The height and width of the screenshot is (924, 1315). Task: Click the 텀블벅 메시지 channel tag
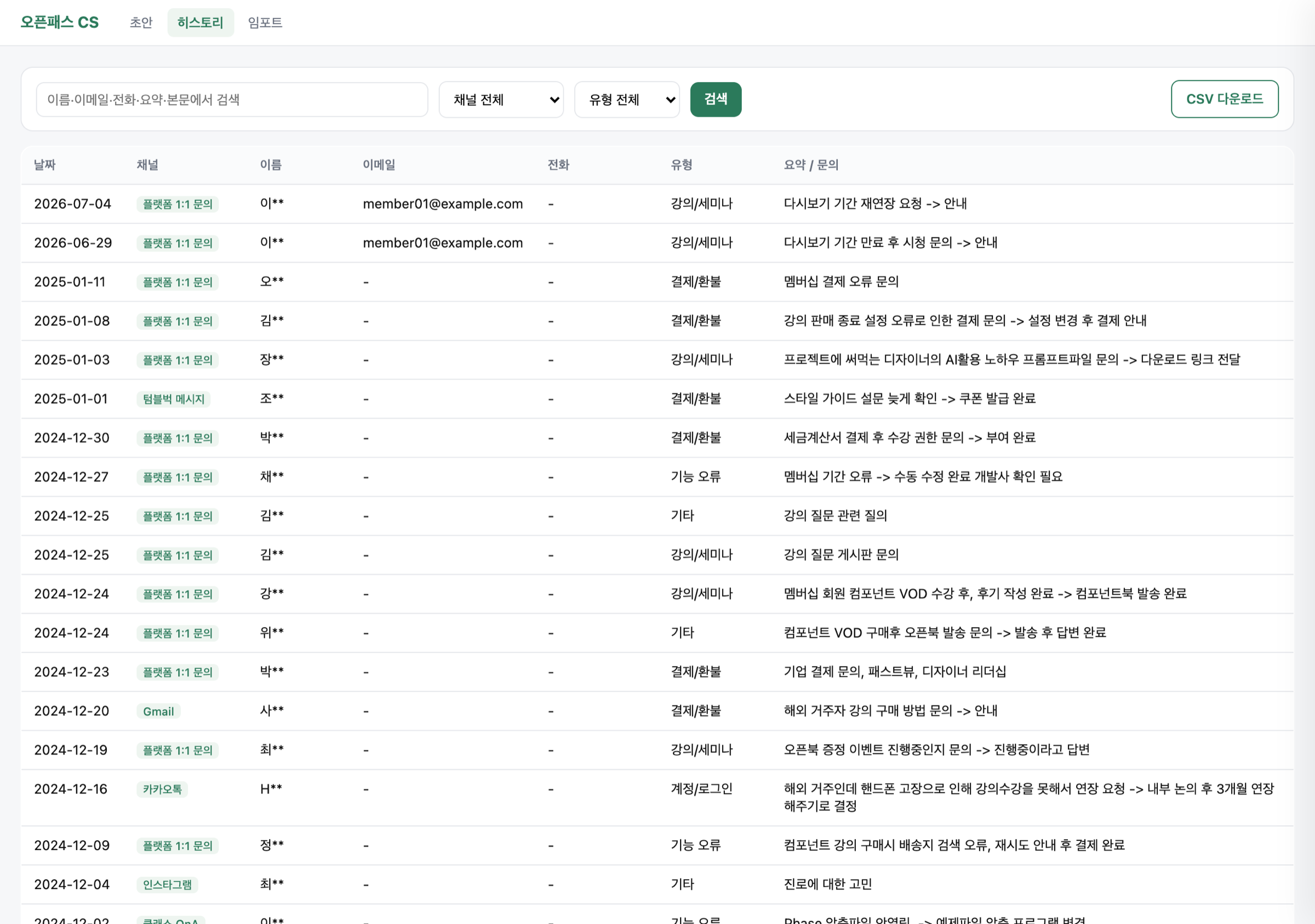pos(174,399)
